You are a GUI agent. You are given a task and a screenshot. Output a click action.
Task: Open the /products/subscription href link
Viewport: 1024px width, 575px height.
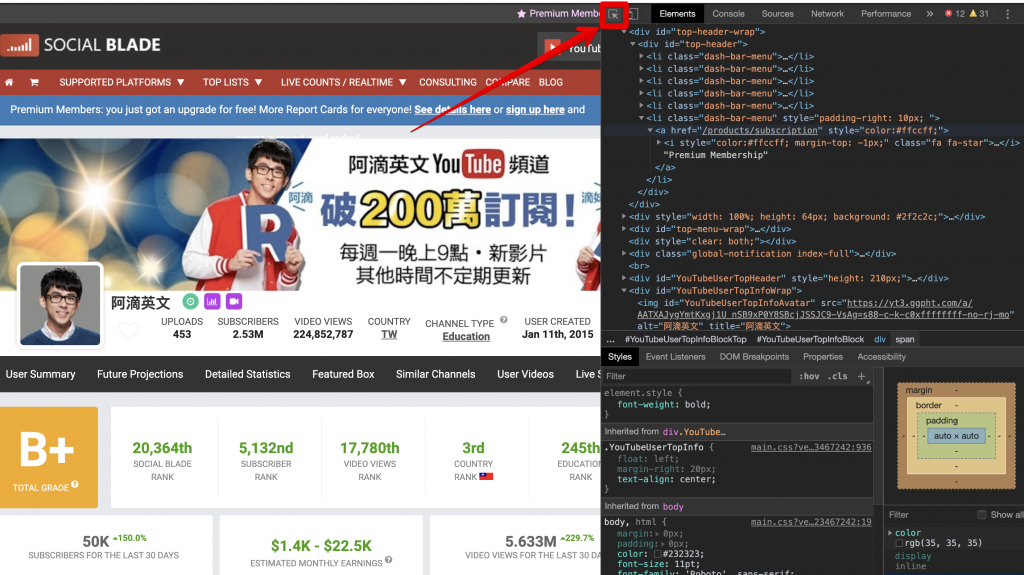[x=760, y=131]
